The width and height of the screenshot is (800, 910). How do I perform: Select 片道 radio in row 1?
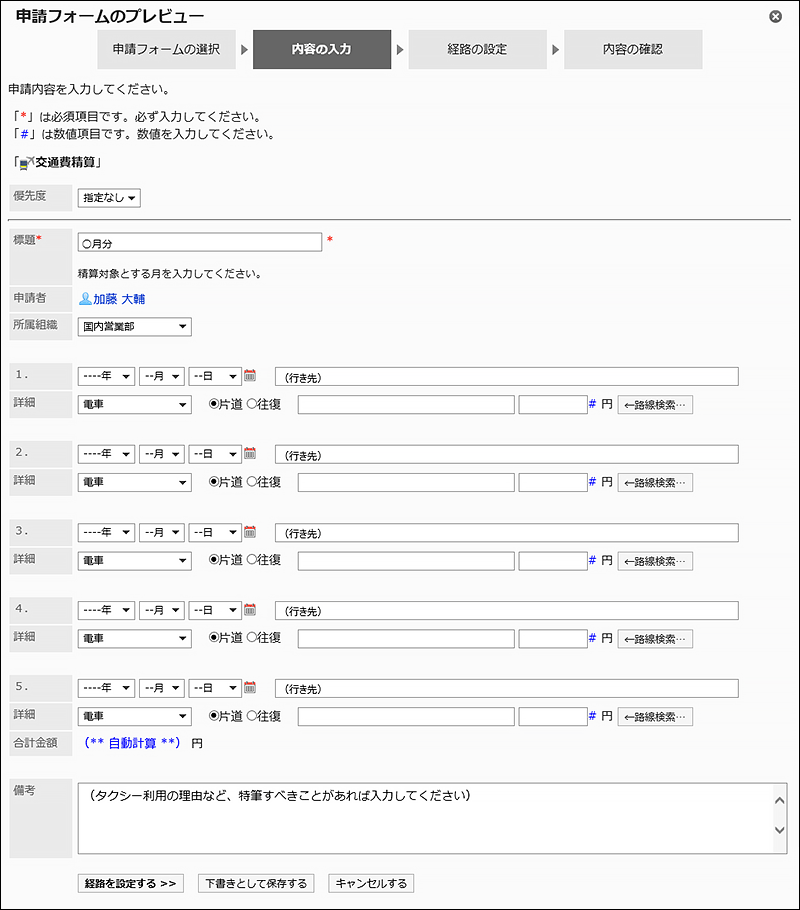213,404
